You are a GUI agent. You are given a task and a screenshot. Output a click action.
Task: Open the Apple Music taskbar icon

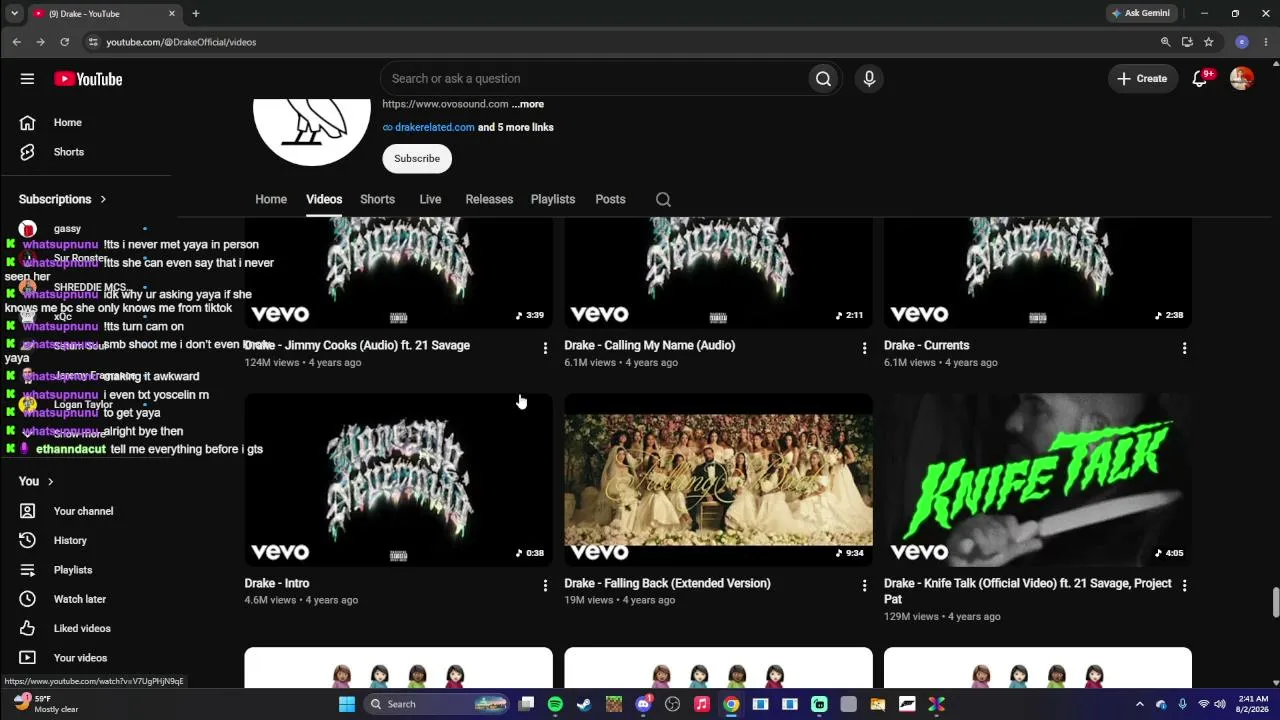point(702,704)
